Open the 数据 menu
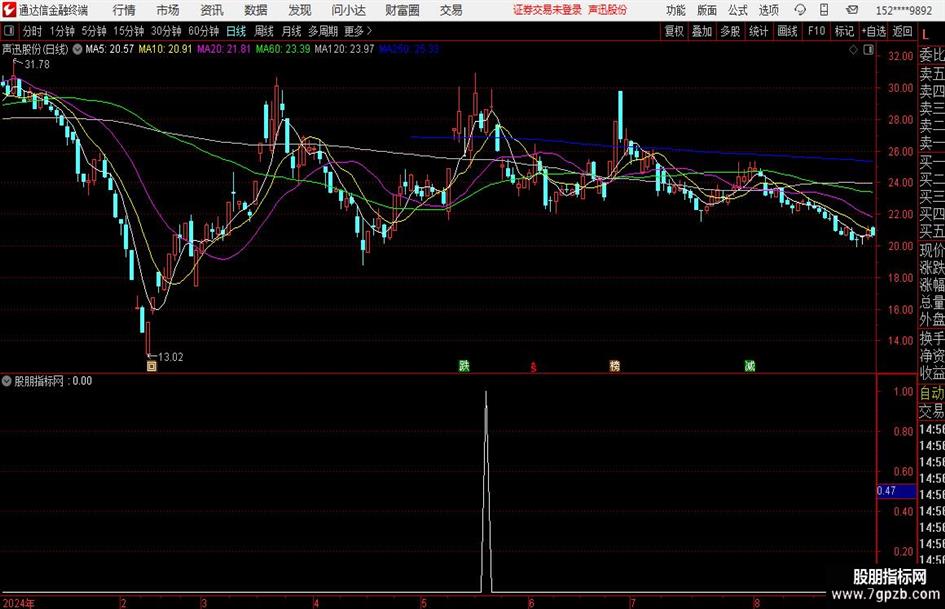945x609 pixels. (x=256, y=10)
